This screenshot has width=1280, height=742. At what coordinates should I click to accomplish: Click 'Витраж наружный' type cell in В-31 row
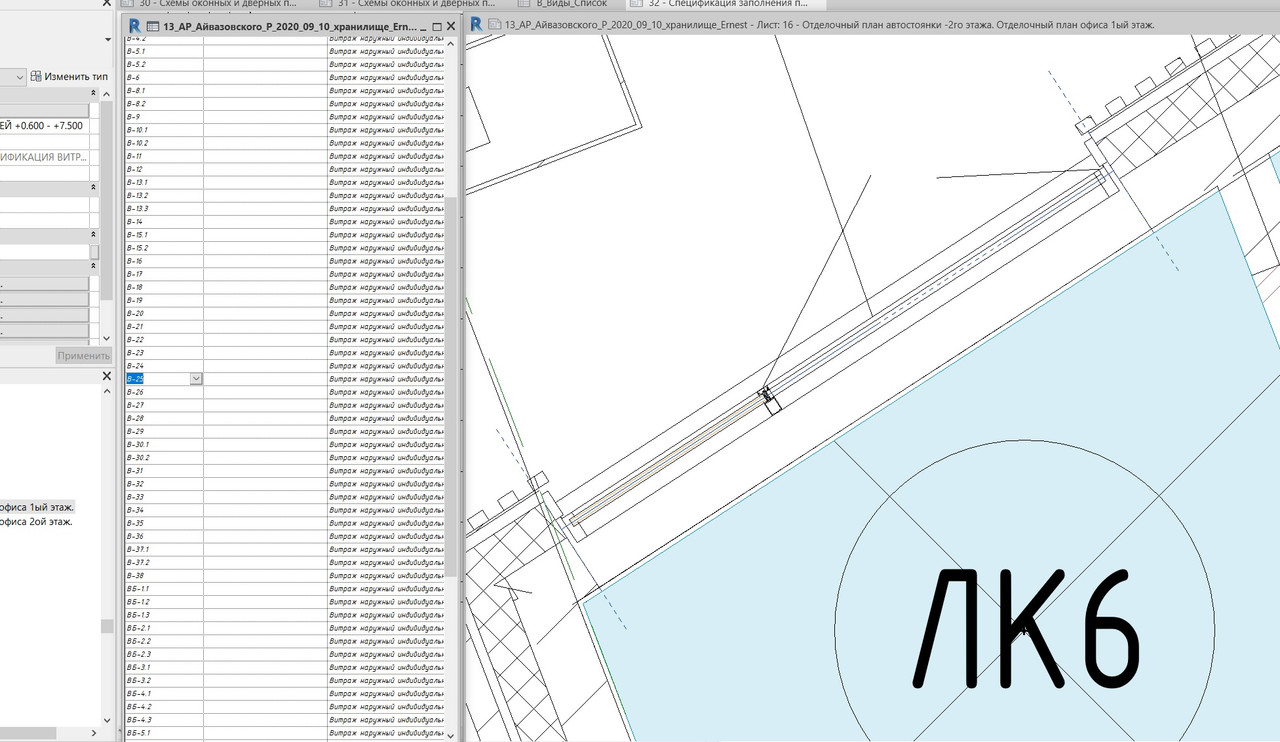pyautogui.click(x=387, y=470)
